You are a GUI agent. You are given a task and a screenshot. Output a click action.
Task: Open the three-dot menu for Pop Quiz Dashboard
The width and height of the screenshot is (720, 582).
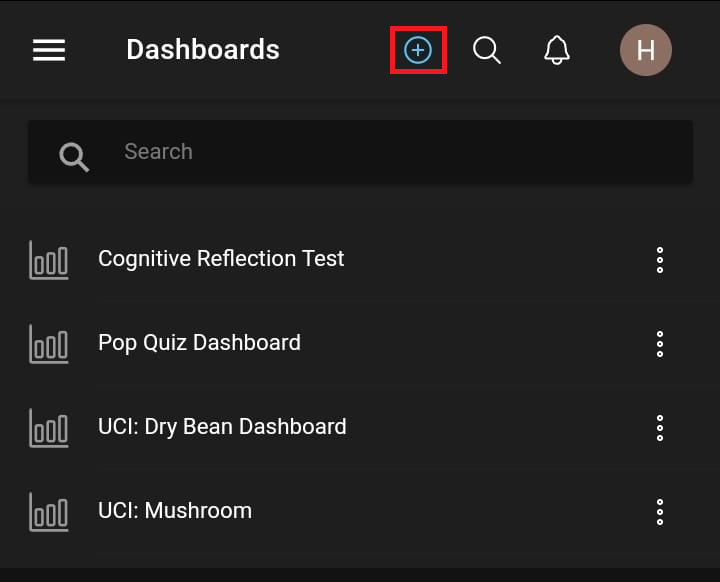(x=660, y=344)
